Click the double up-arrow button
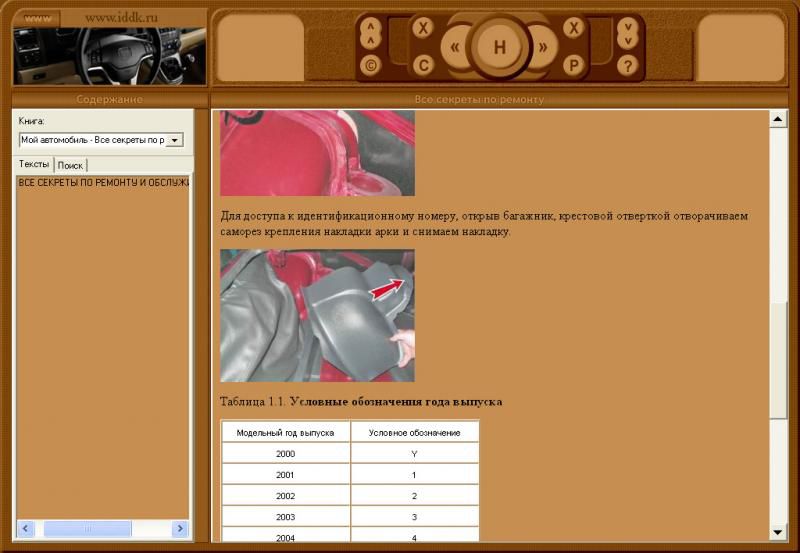800x553 pixels. coord(371,33)
